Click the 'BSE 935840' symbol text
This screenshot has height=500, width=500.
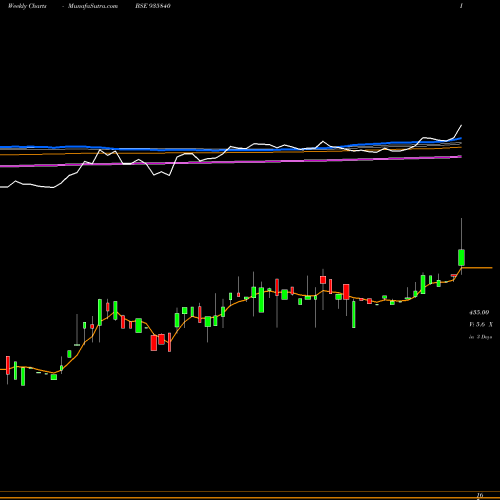[153, 6]
